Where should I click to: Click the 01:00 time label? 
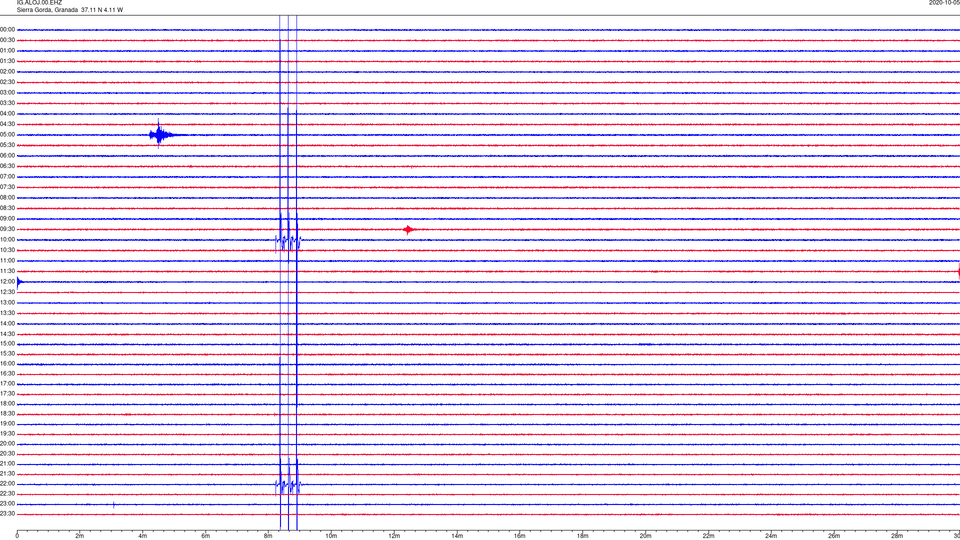click(x=7, y=51)
